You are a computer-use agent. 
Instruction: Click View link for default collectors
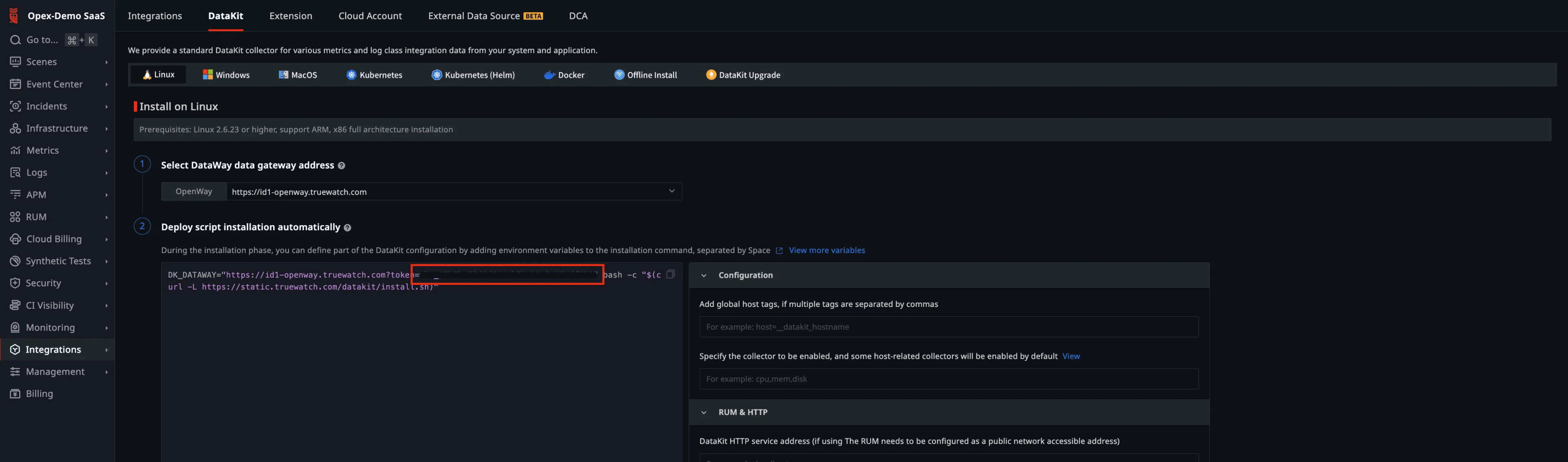[1071, 356]
